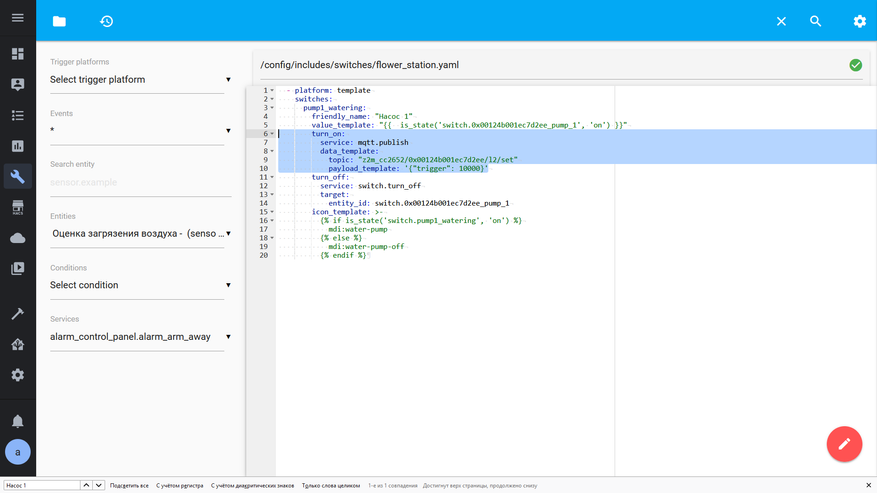Open notifications bell in the sidebar
This screenshot has width=877, height=493.
(x=17, y=421)
